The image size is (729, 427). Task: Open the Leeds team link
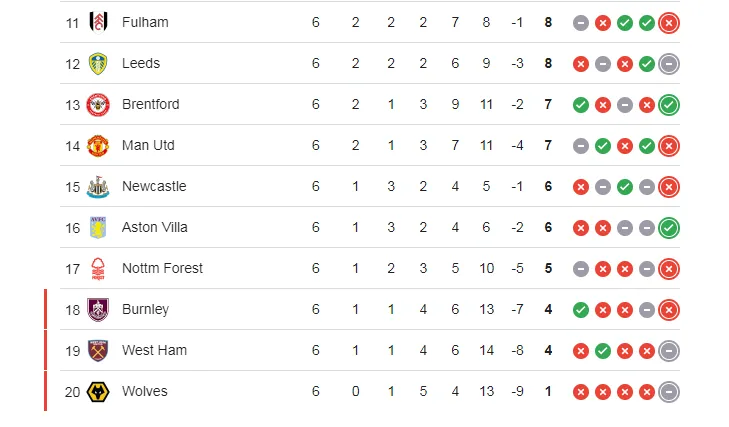click(x=141, y=63)
